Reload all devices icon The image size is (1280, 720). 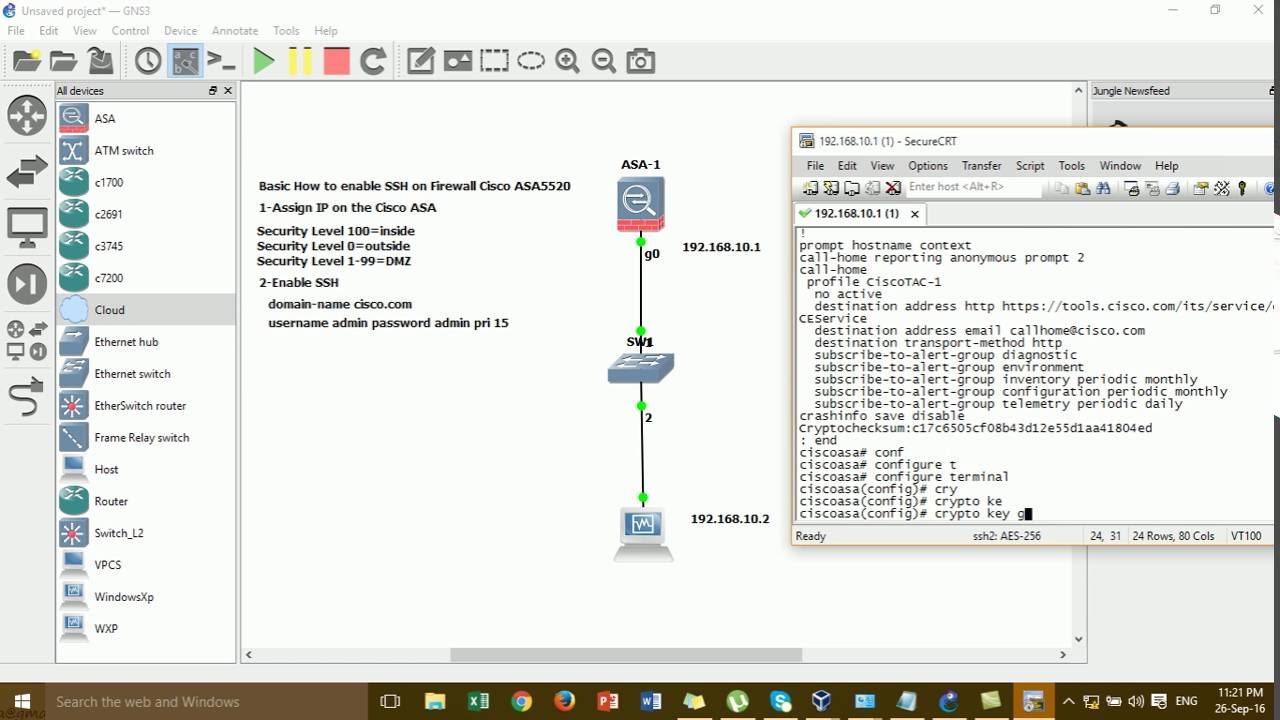[373, 61]
